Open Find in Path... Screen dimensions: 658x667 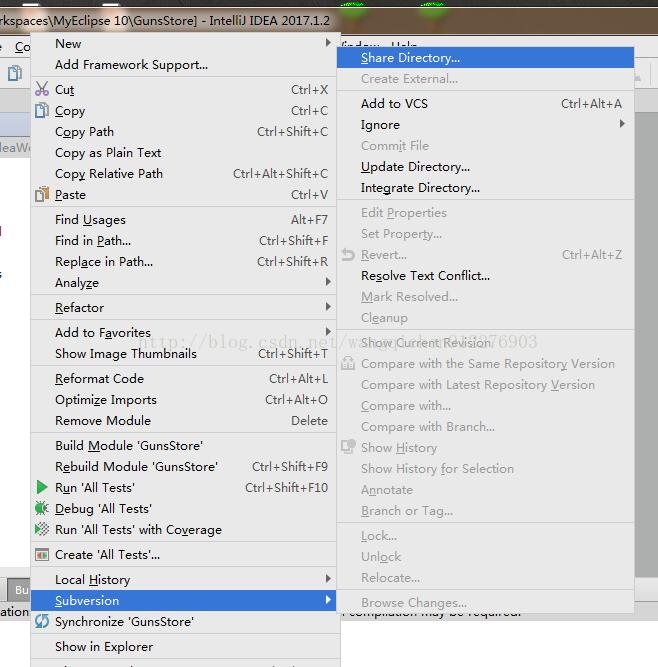tap(183, 241)
